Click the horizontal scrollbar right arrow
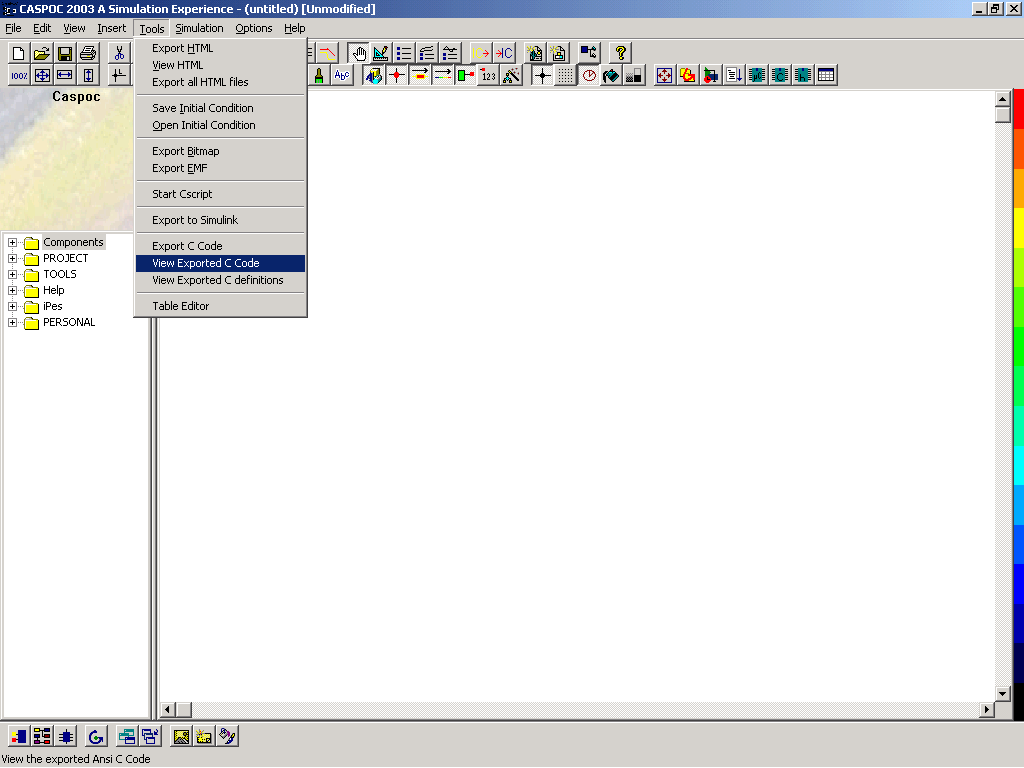Screen dimensions: 1024x768 coord(987,709)
